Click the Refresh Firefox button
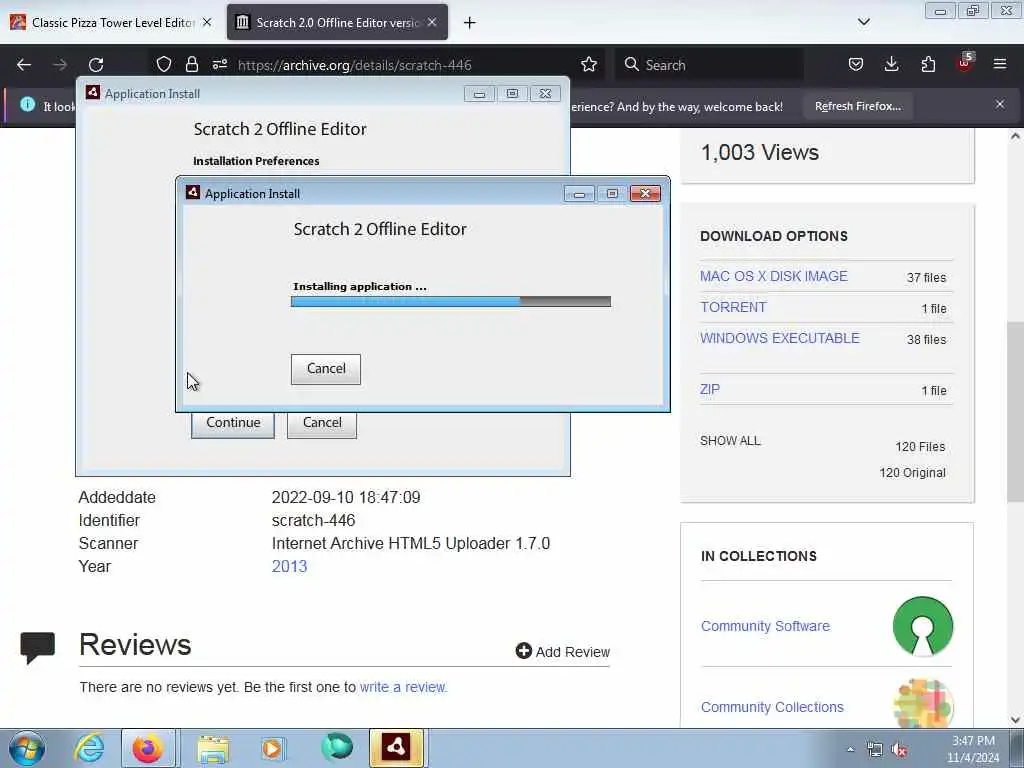 tap(857, 106)
